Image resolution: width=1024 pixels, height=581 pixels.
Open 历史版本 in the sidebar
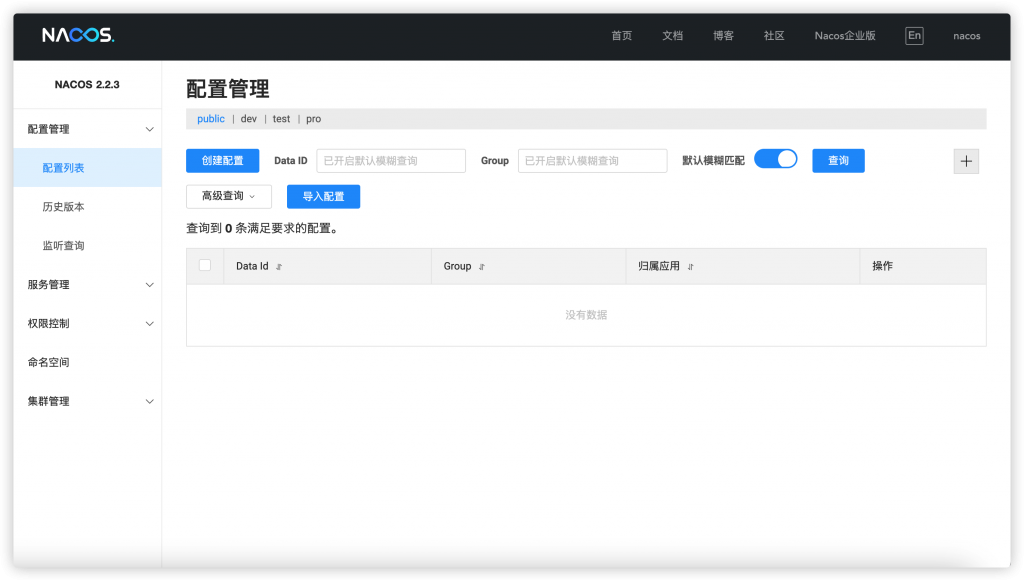point(63,207)
